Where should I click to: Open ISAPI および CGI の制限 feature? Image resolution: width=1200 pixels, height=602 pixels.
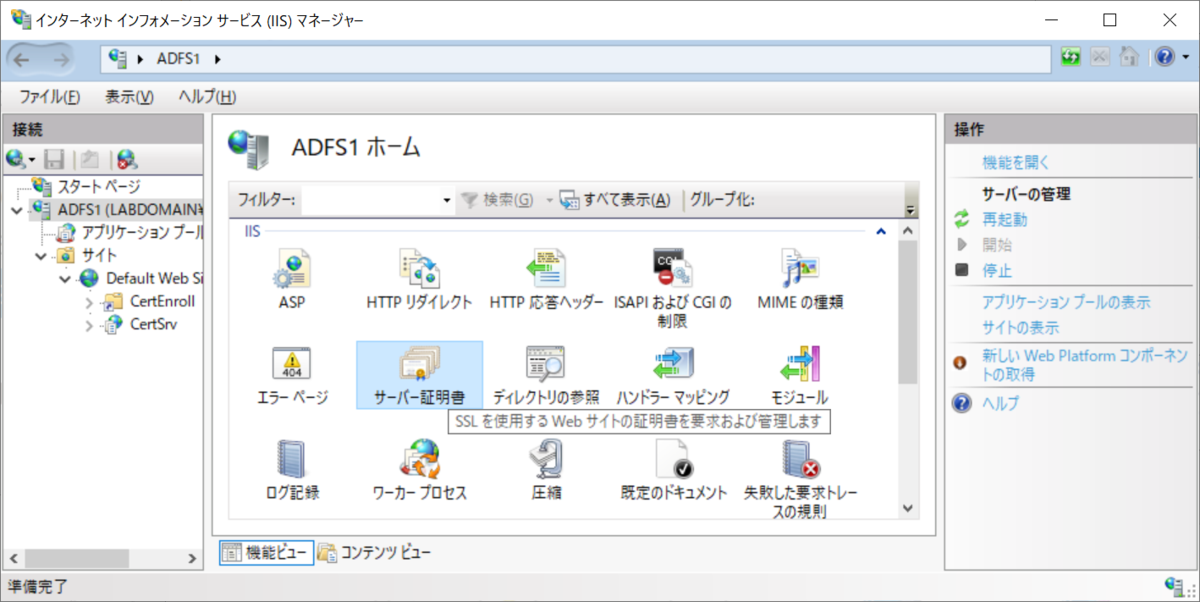(x=673, y=289)
